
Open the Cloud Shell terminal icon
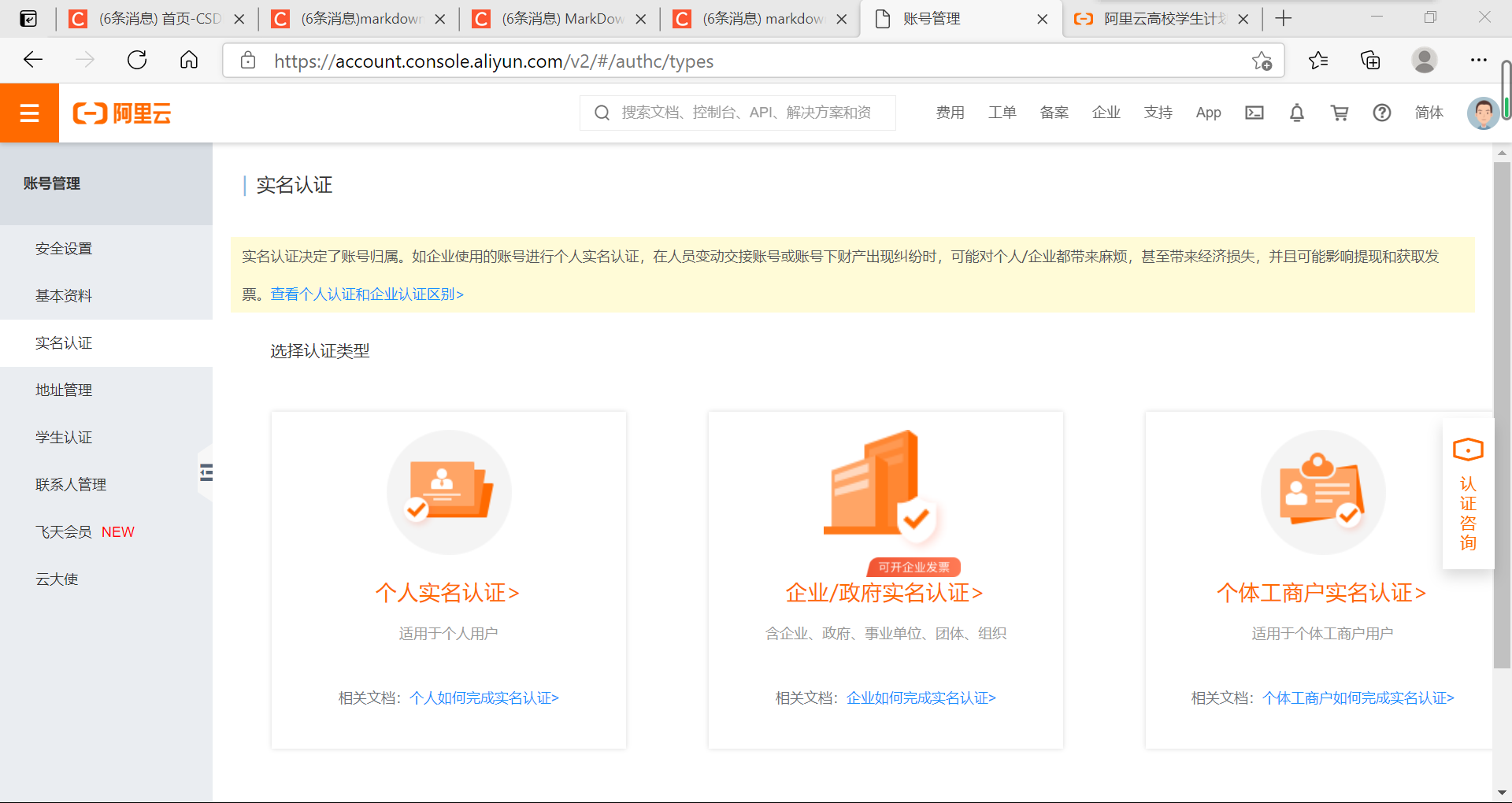(x=1254, y=113)
